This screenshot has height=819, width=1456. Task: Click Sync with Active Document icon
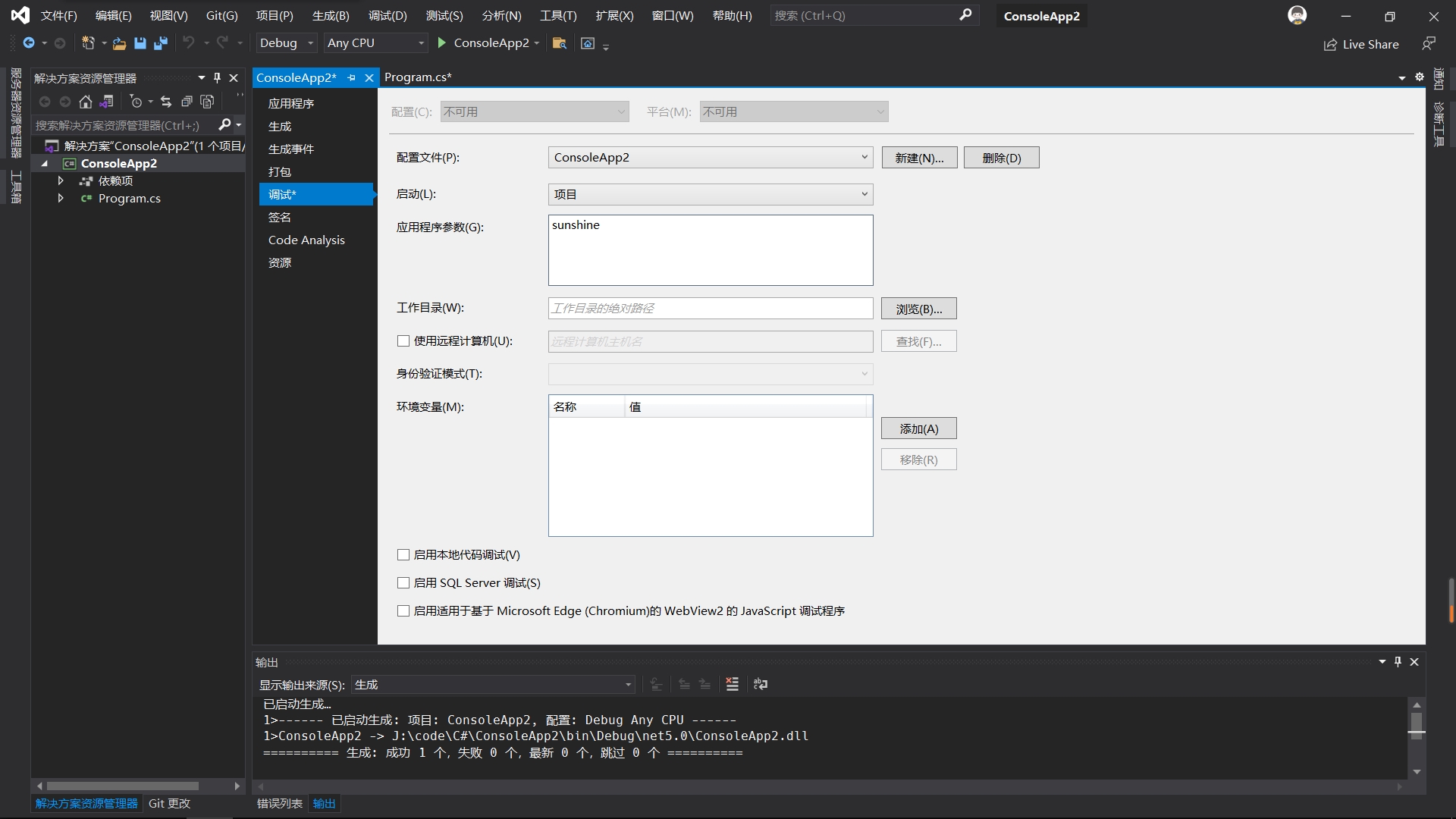(x=166, y=102)
